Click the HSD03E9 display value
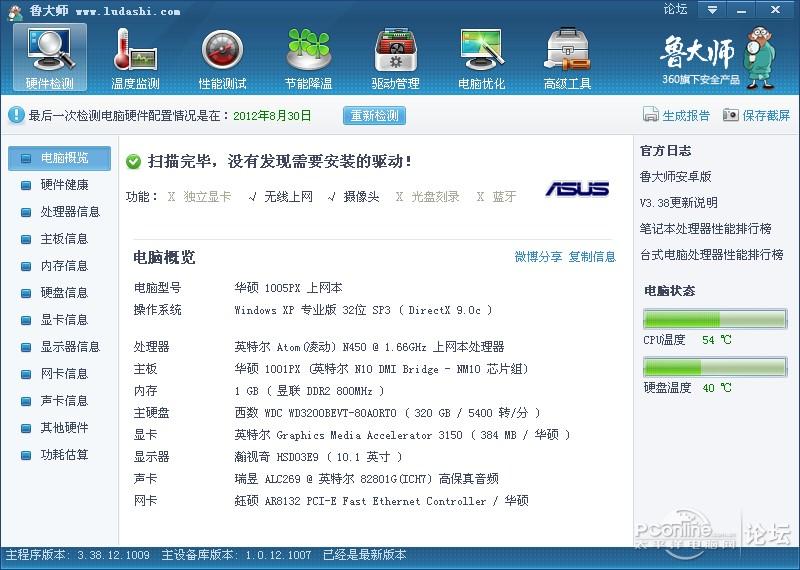 point(318,457)
